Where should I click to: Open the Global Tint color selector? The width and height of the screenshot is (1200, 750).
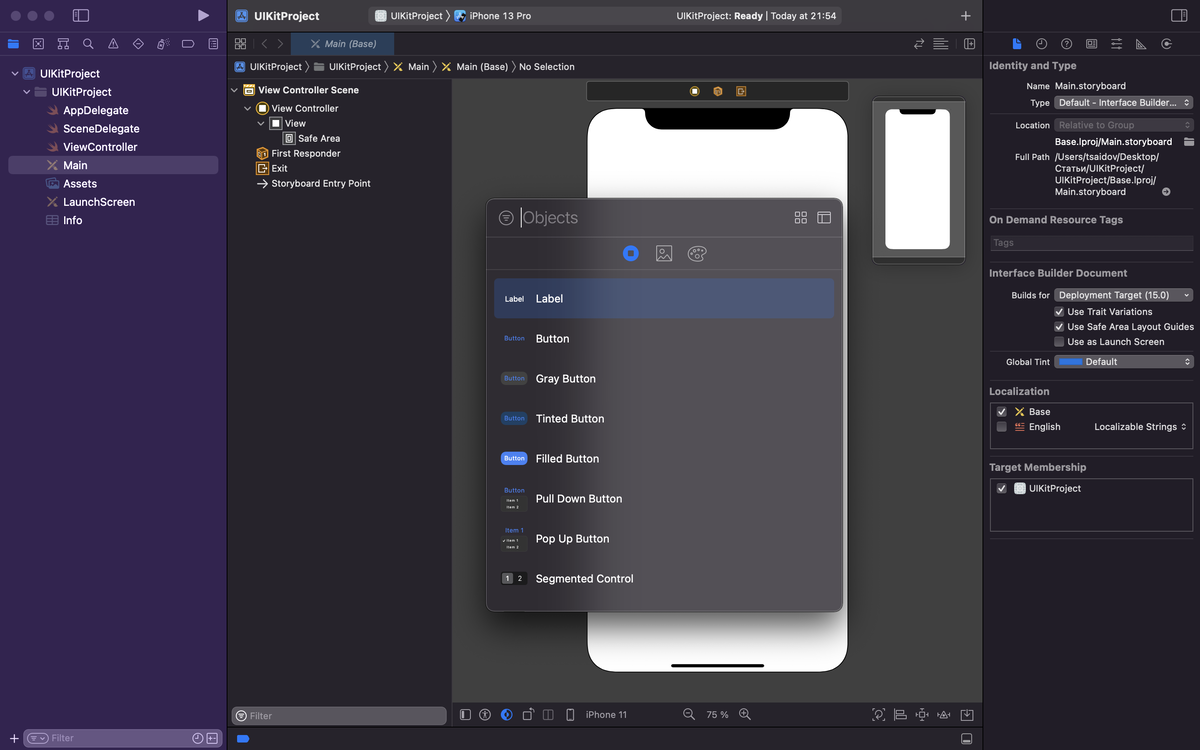click(x=1124, y=362)
